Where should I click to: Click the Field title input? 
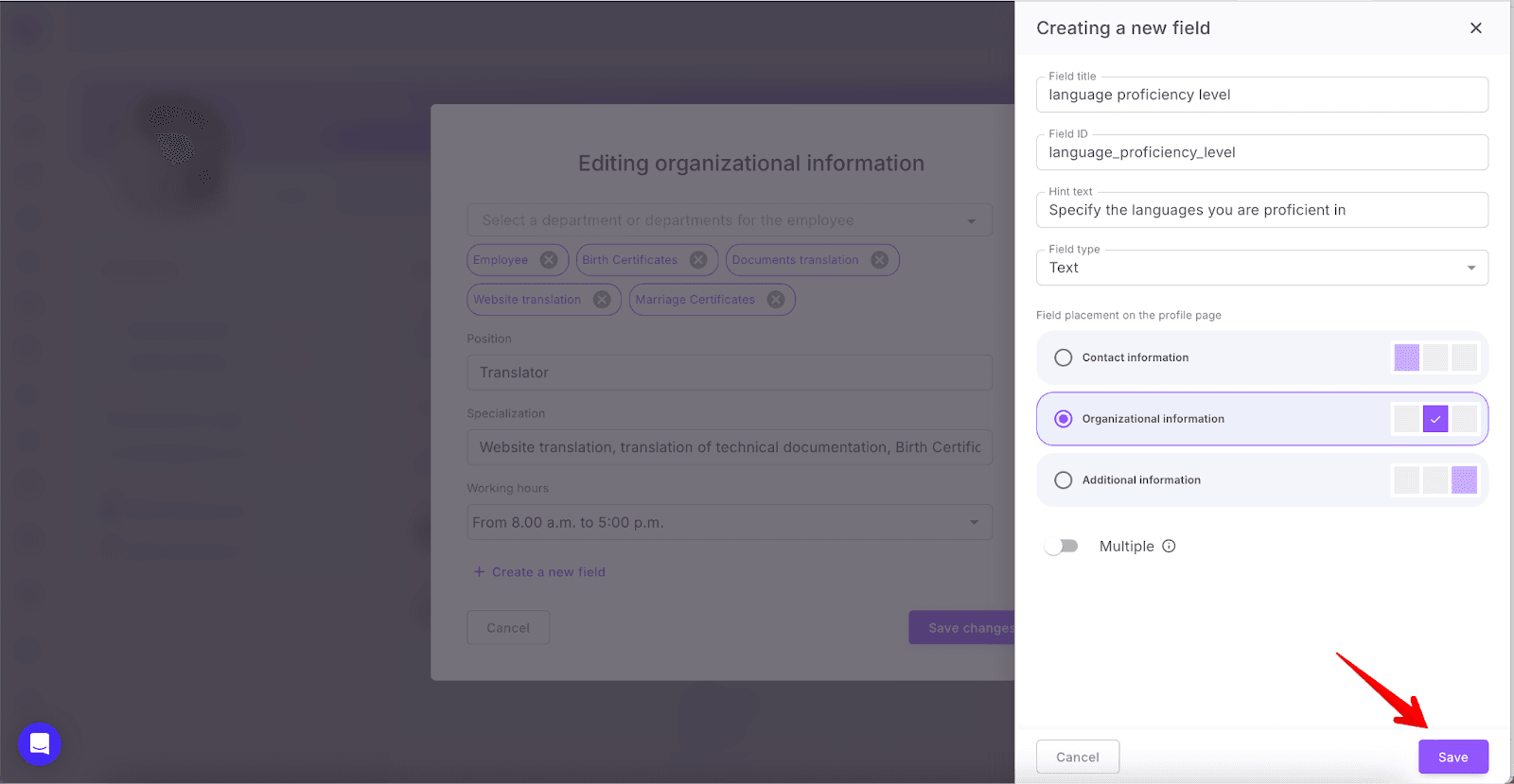pos(1261,95)
